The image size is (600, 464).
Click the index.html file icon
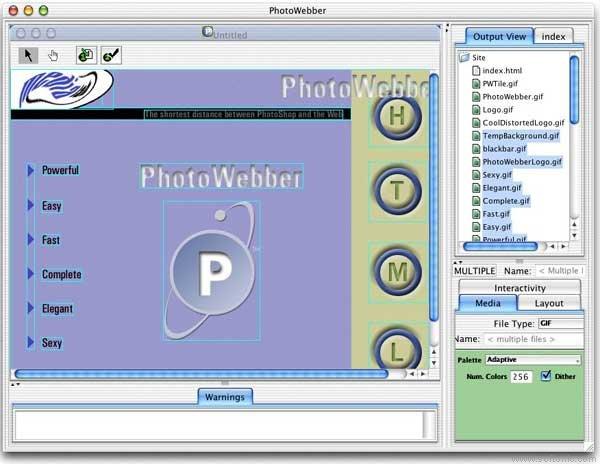coord(476,70)
